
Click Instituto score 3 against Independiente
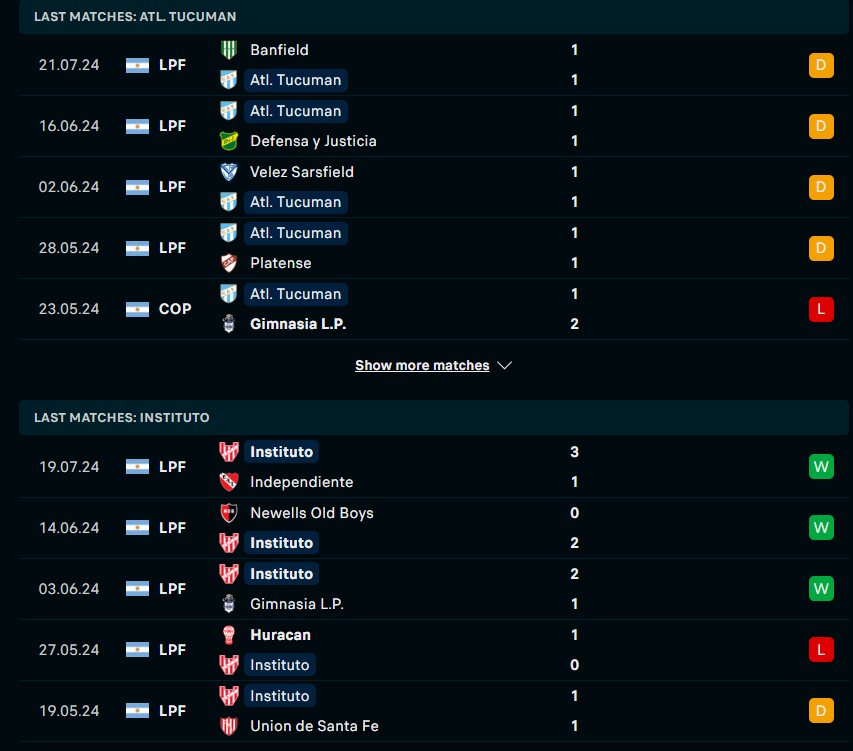click(x=574, y=452)
